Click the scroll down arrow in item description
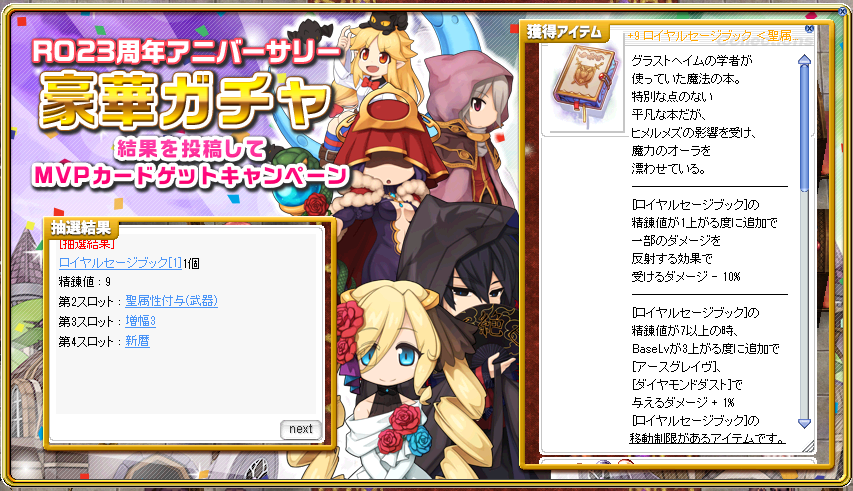The height and width of the screenshot is (491, 853). [804, 422]
